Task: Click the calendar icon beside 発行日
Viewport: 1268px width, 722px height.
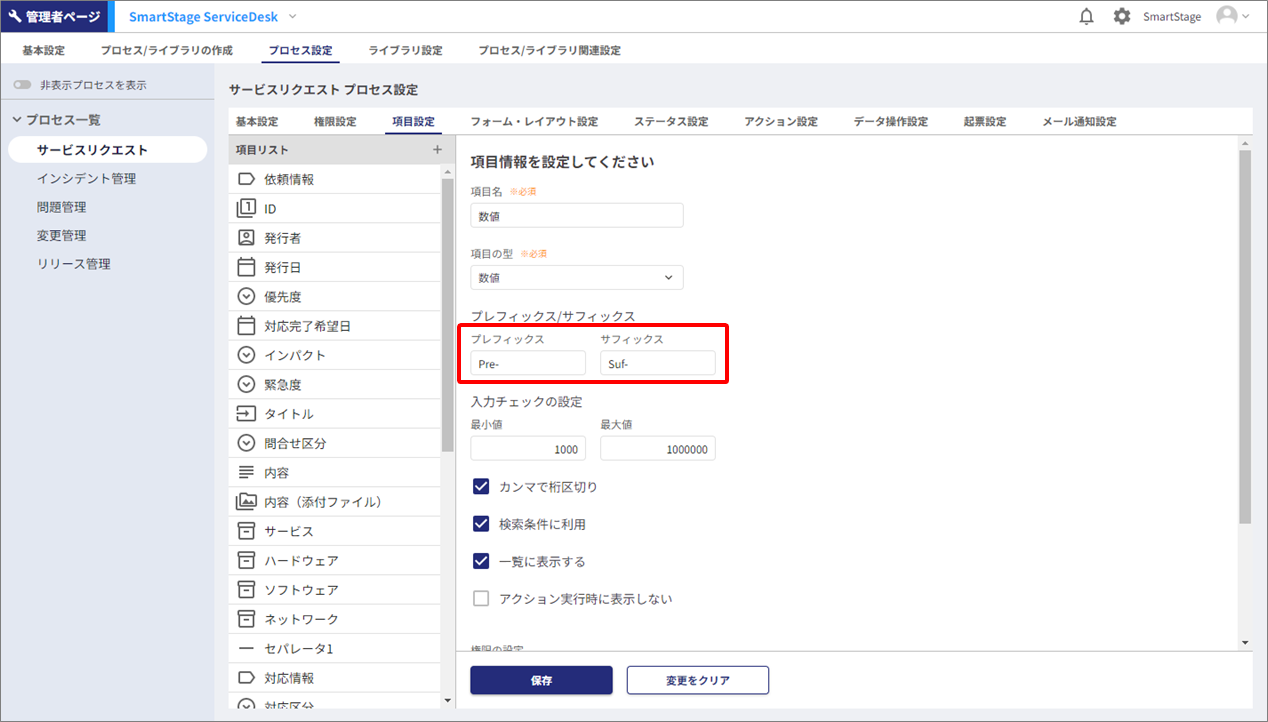Action: (246, 268)
